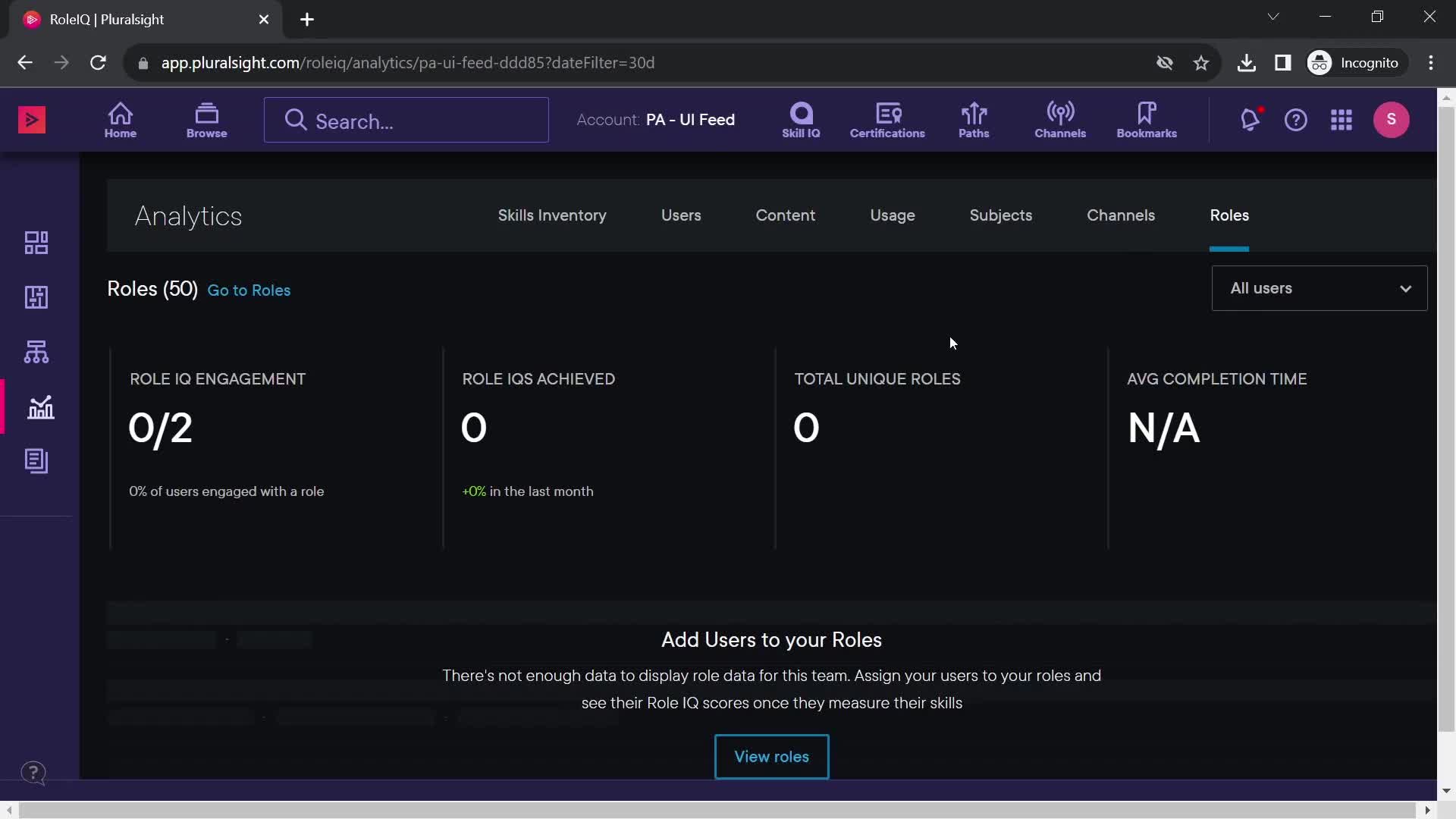
Task: Click '+0% in the last month' text
Action: pyautogui.click(x=528, y=491)
